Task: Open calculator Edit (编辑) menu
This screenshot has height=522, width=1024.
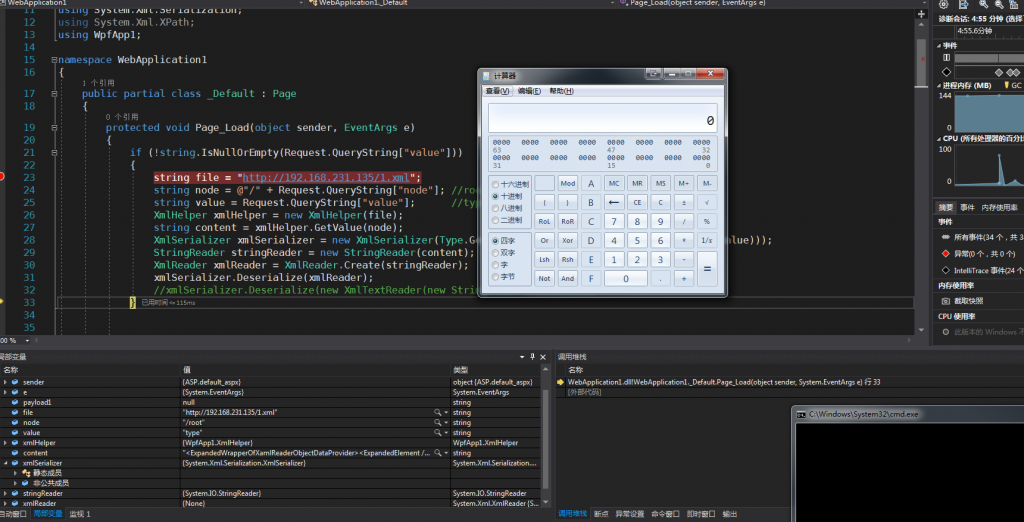Action: pyautogui.click(x=529, y=91)
